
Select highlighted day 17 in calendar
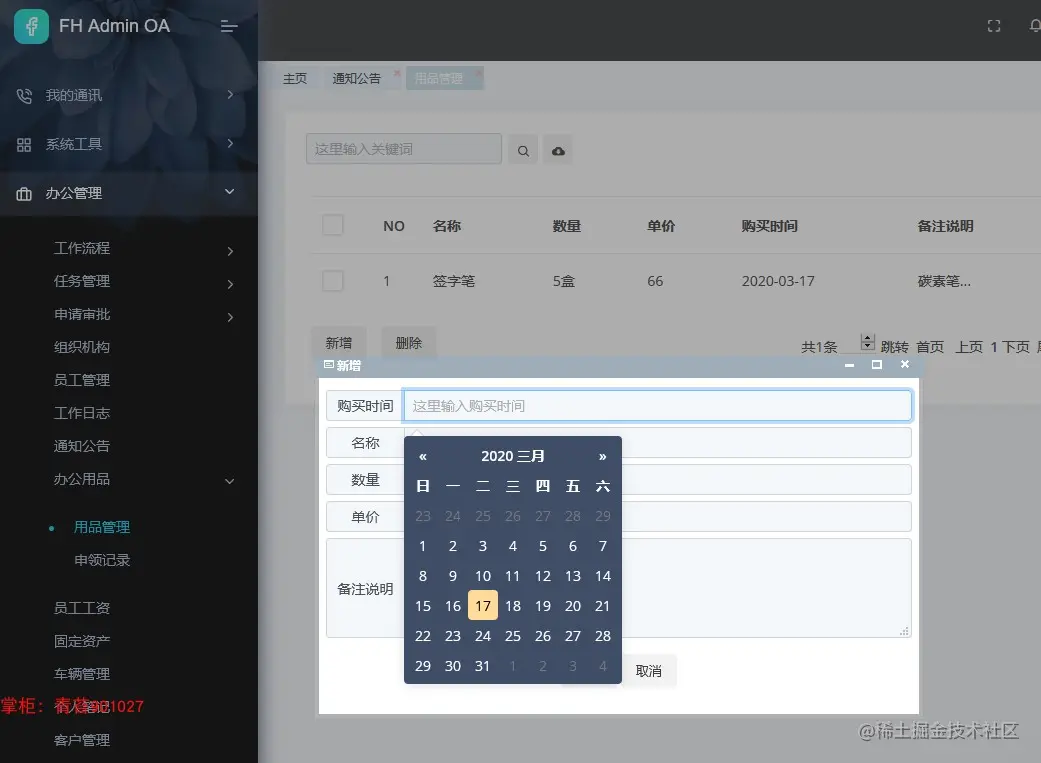pos(483,606)
